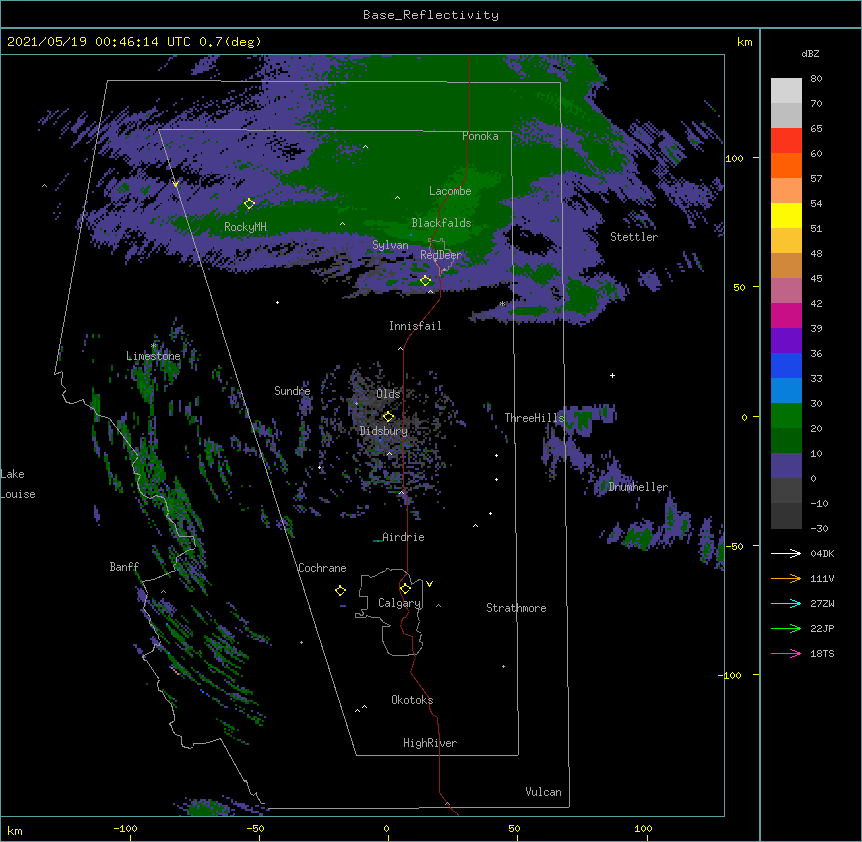Viewport: 862px width, 842px height.
Task: Select the light grey 80 dBZ legend swatch
Action: (x=786, y=91)
